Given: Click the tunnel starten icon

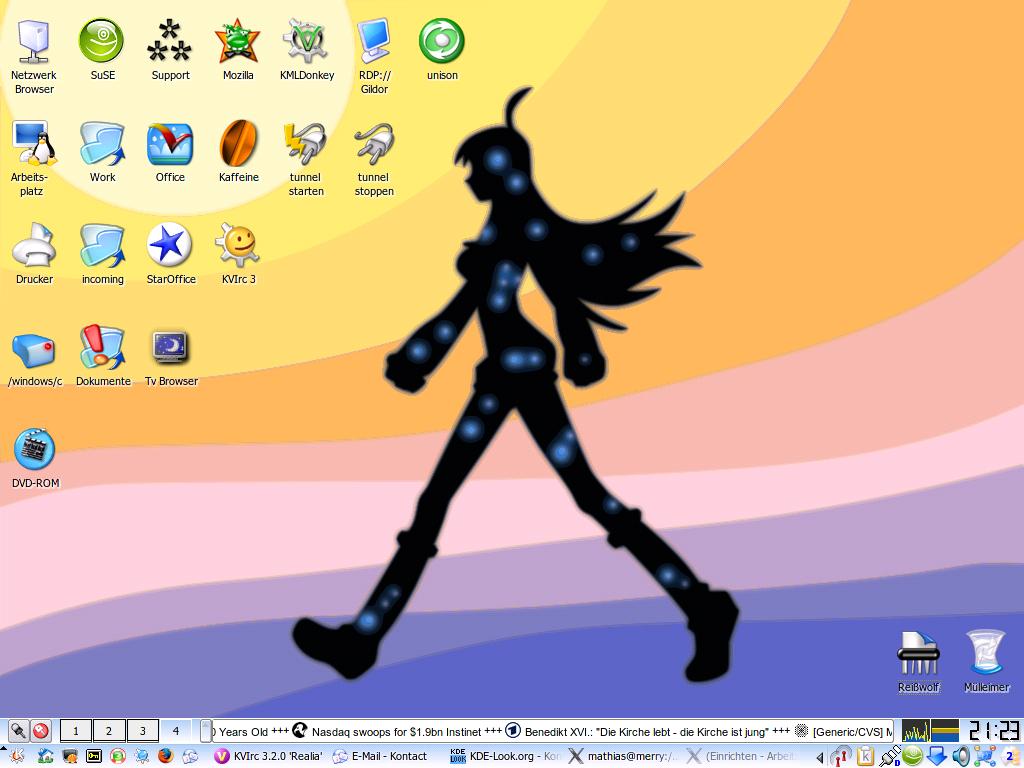Looking at the screenshot, I should click(306, 159).
